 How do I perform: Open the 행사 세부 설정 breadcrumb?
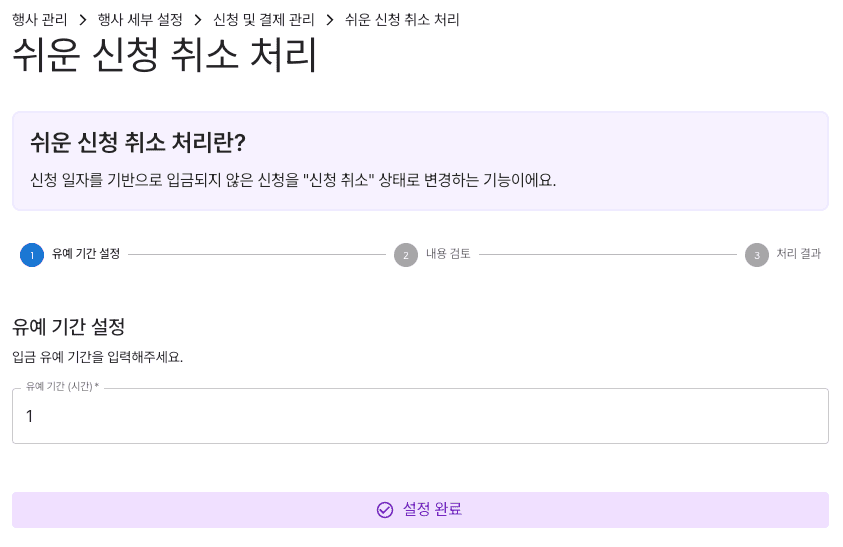tap(140, 19)
